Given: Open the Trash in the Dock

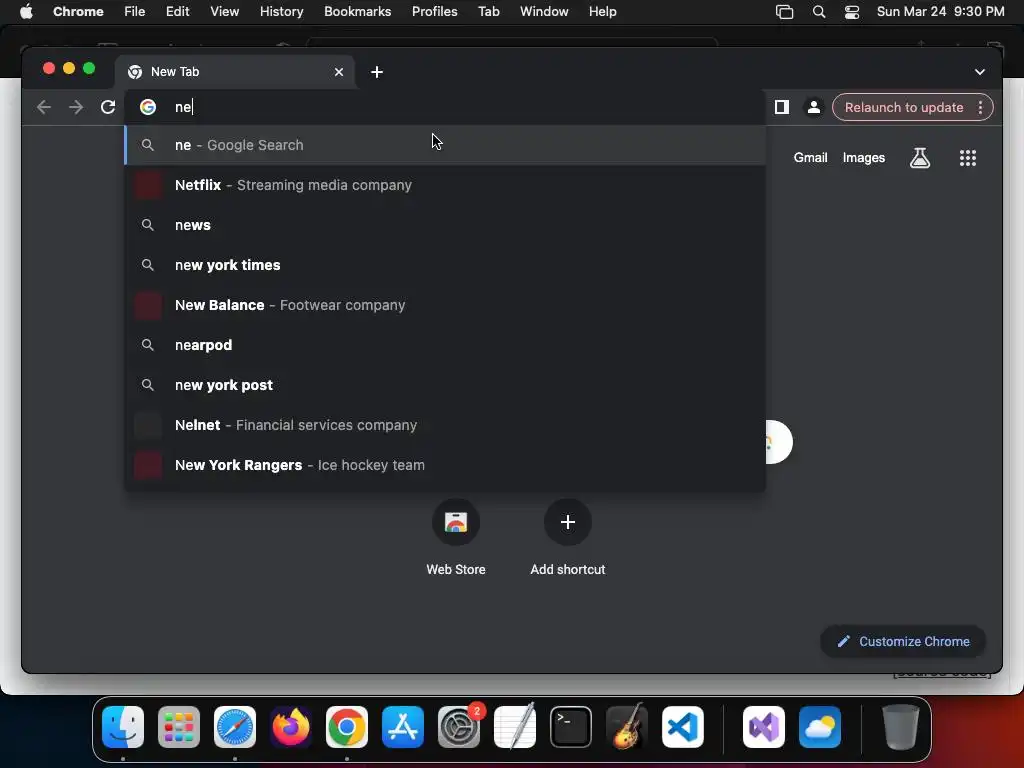Looking at the screenshot, I should tap(901, 727).
